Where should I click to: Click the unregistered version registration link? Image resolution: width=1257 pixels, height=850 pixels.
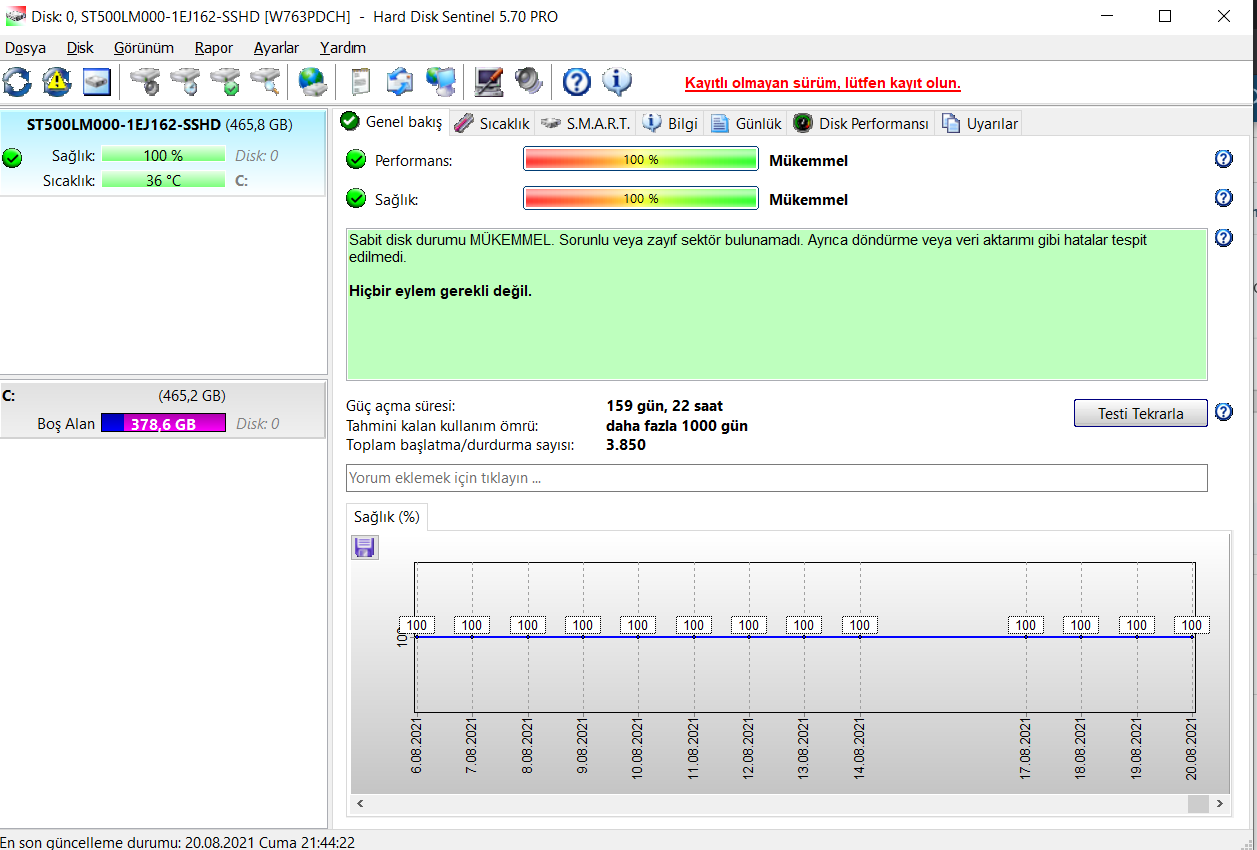823,84
